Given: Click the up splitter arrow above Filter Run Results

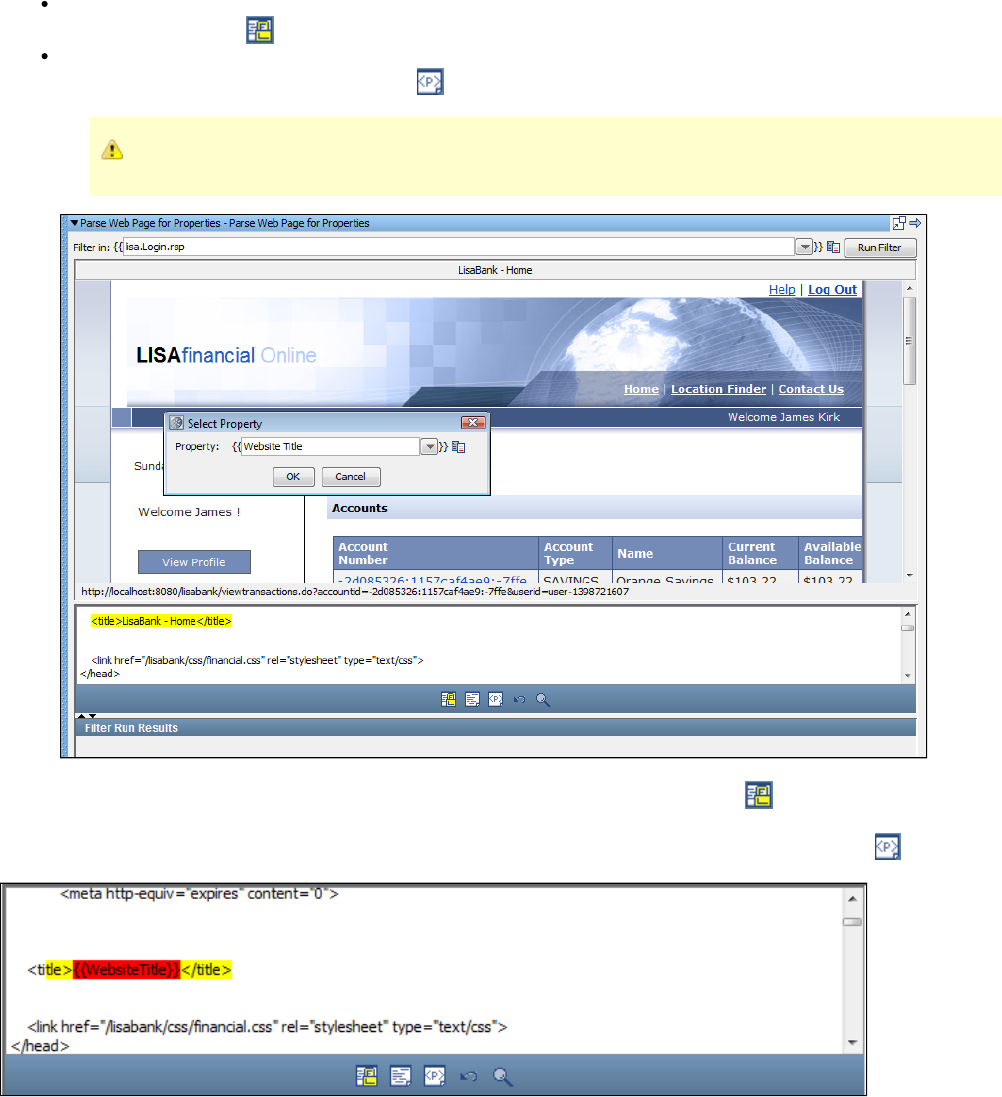Looking at the screenshot, I should [x=81, y=716].
